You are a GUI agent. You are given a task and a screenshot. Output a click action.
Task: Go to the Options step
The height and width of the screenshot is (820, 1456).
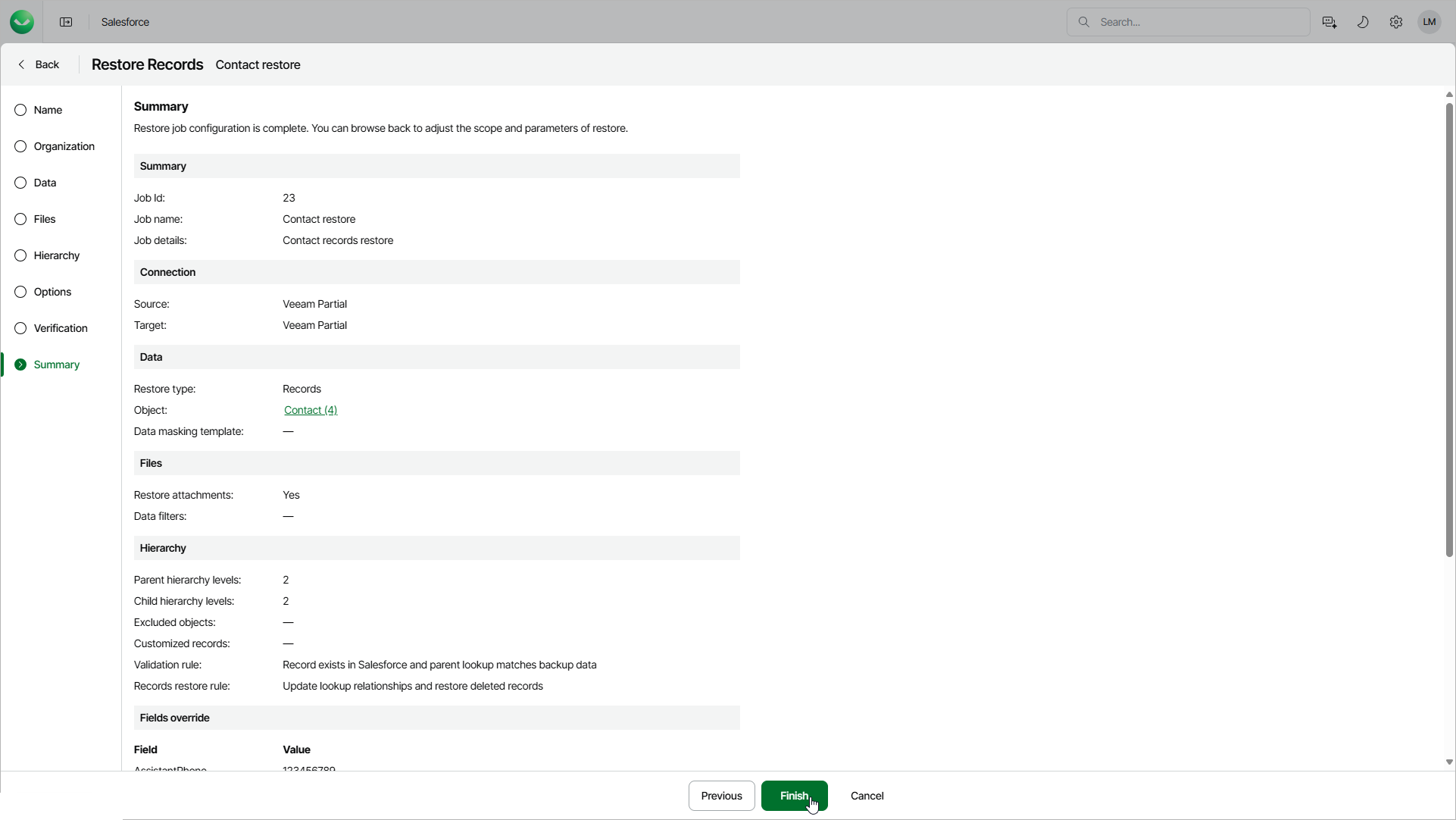click(x=52, y=293)
